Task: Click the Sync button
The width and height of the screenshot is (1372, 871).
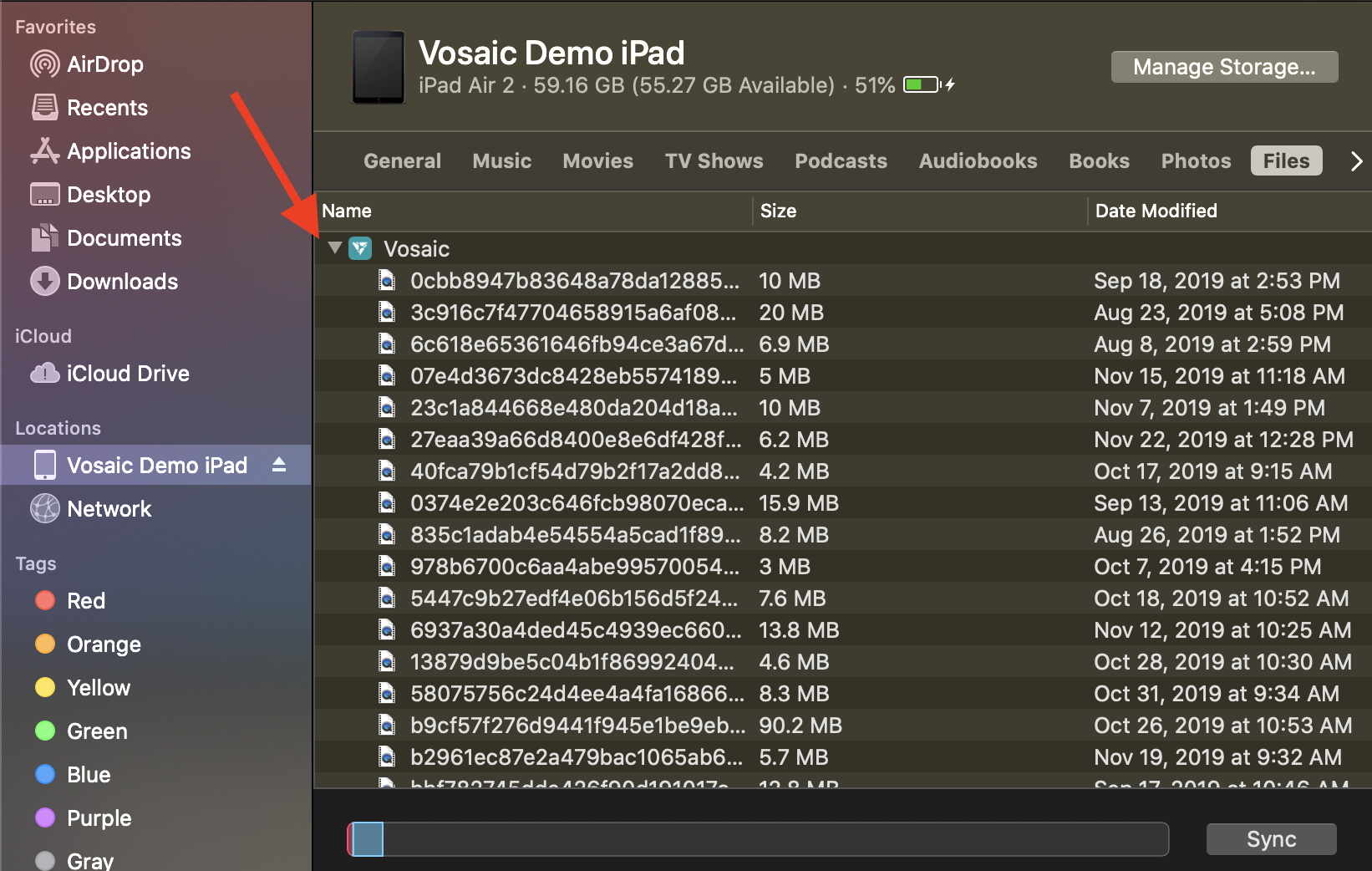Action: [x=1271, y=839]
